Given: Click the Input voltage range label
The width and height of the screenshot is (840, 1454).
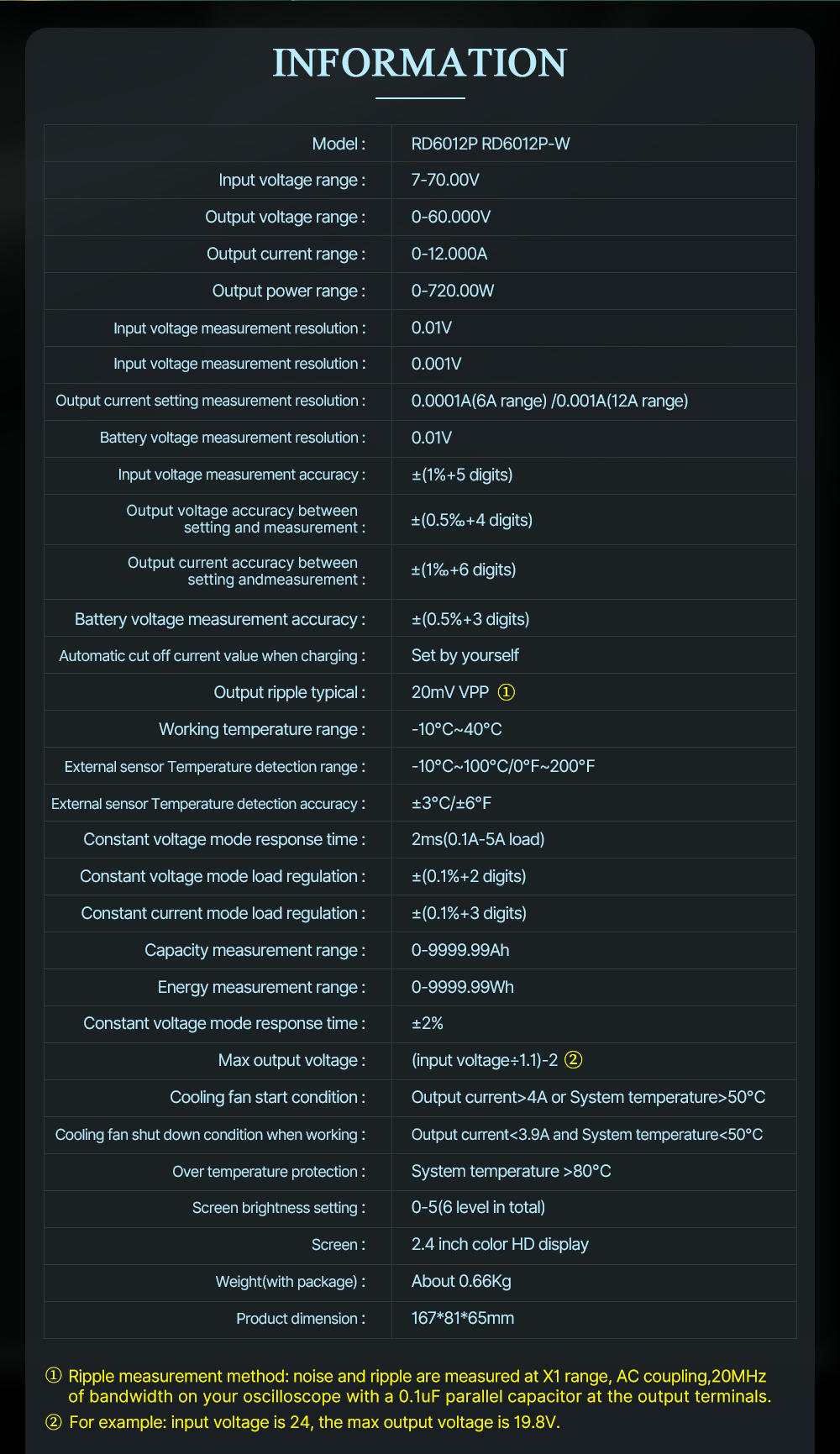Looking at the screenshot, I should [291, 180].
